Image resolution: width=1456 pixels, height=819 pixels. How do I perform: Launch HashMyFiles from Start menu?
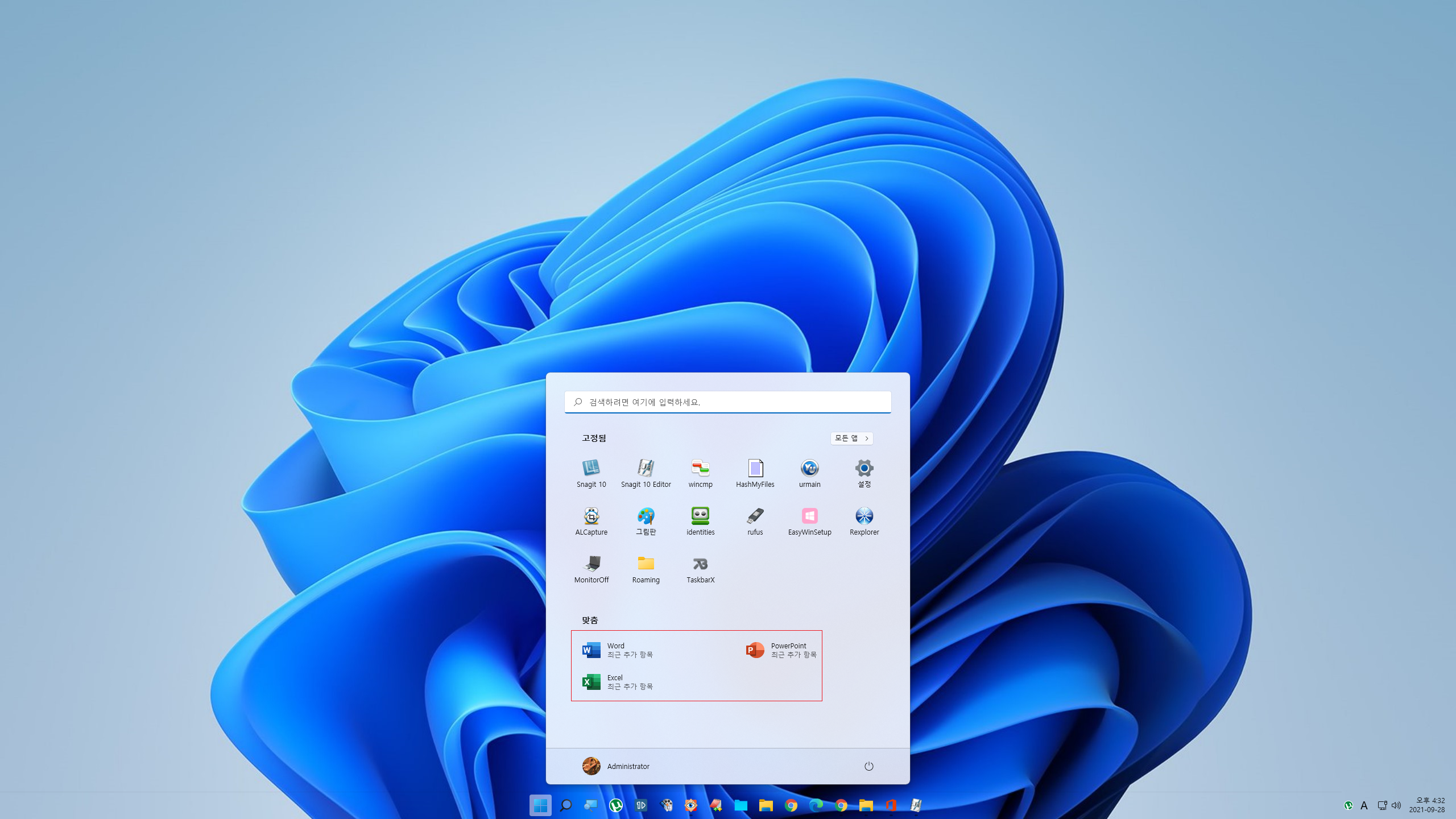[x=755, y=473]
